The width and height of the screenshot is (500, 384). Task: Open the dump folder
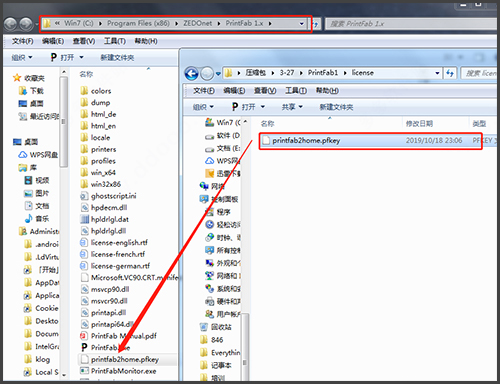95,103
